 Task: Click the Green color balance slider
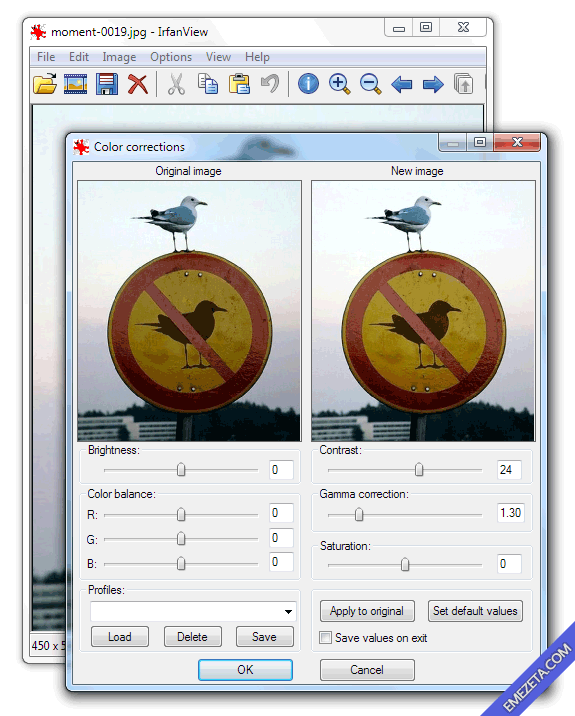point(181,539)
